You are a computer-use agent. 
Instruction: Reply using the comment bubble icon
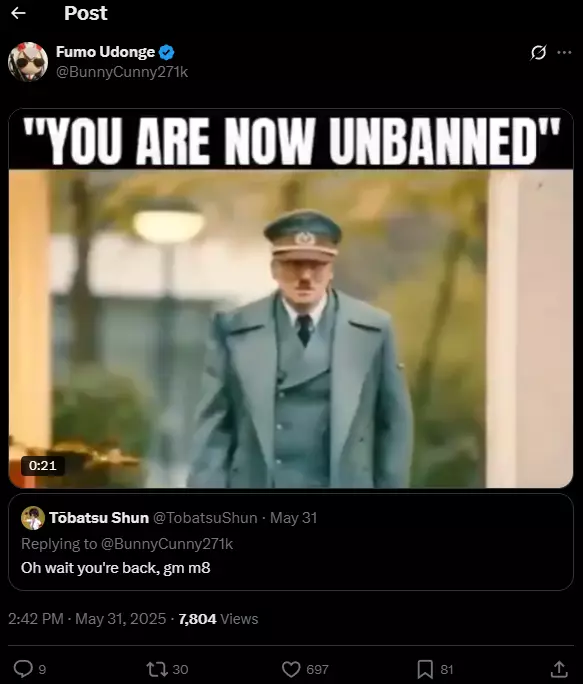point(23,669)
